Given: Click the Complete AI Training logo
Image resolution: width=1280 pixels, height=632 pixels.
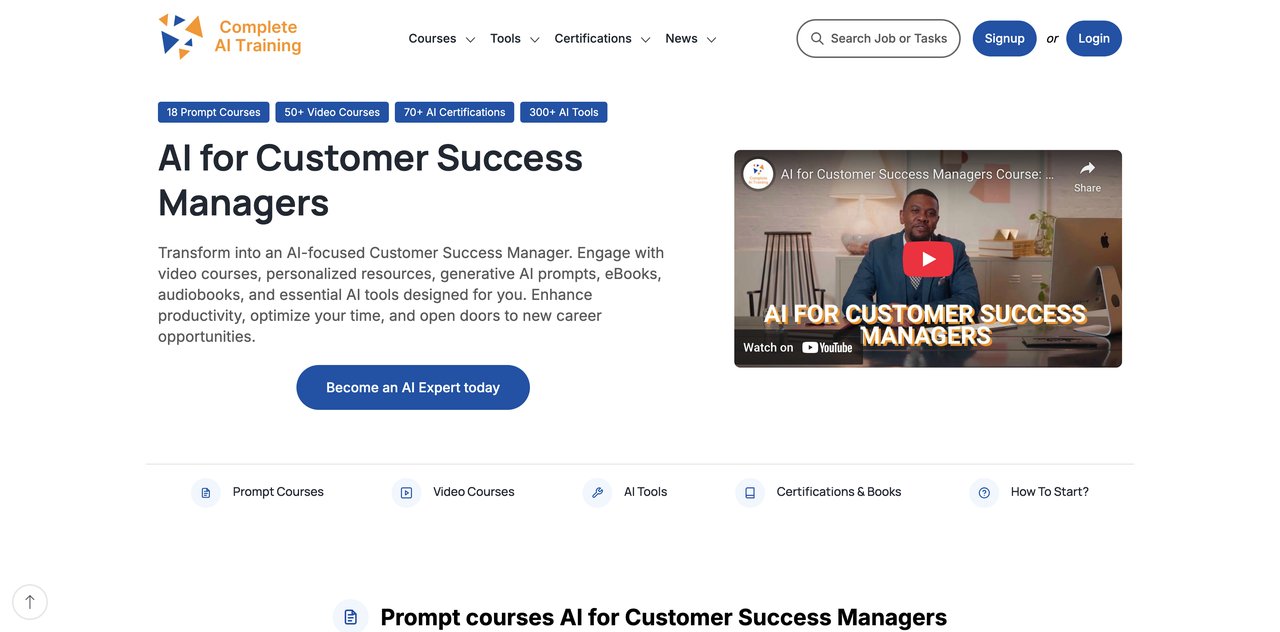Looking at the screenshot, I should [230, 37].
